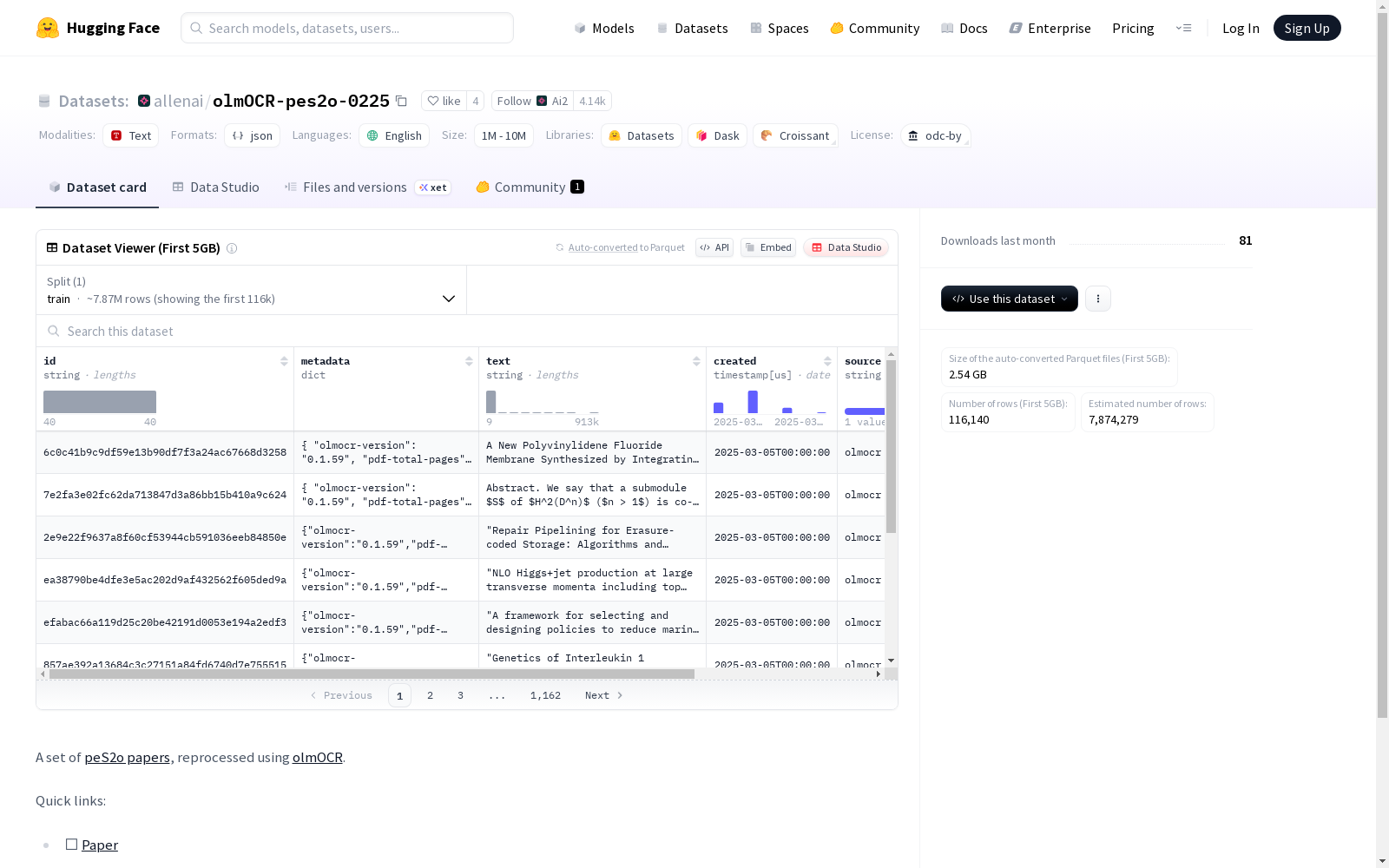Filter by English language tag

[394, 135]
